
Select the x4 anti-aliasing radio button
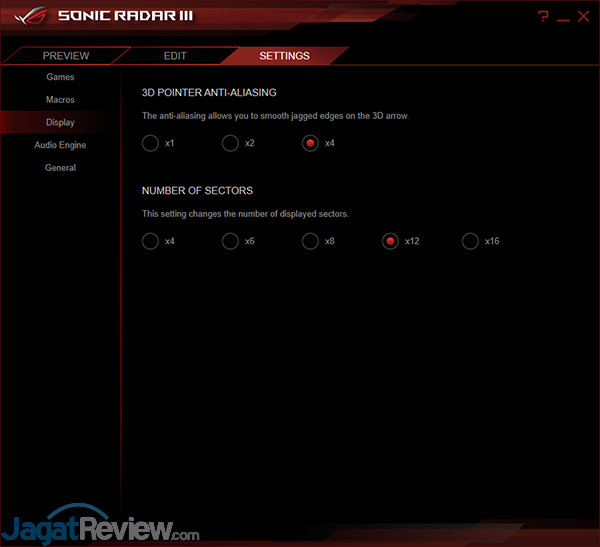[x=310, y=143]
